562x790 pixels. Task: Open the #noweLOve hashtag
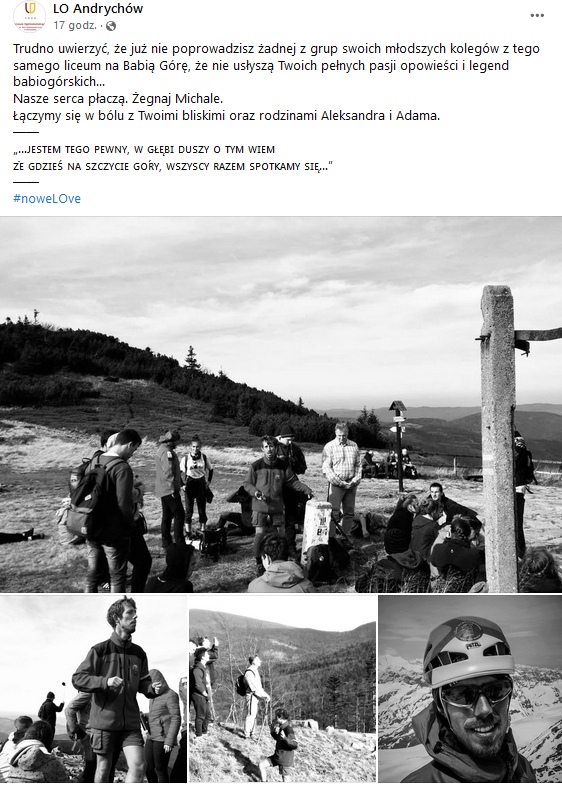coord(47,199)
